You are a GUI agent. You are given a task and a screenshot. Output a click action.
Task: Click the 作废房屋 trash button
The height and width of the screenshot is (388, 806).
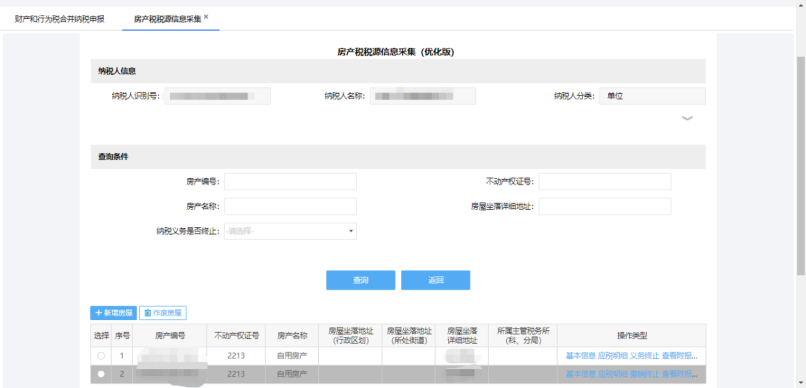coord(163,312)
